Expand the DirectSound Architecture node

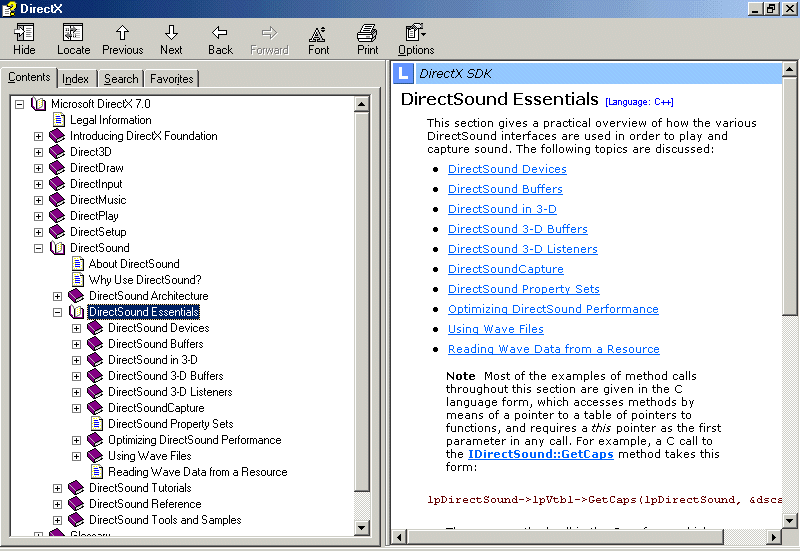click(x=58, y=296)
